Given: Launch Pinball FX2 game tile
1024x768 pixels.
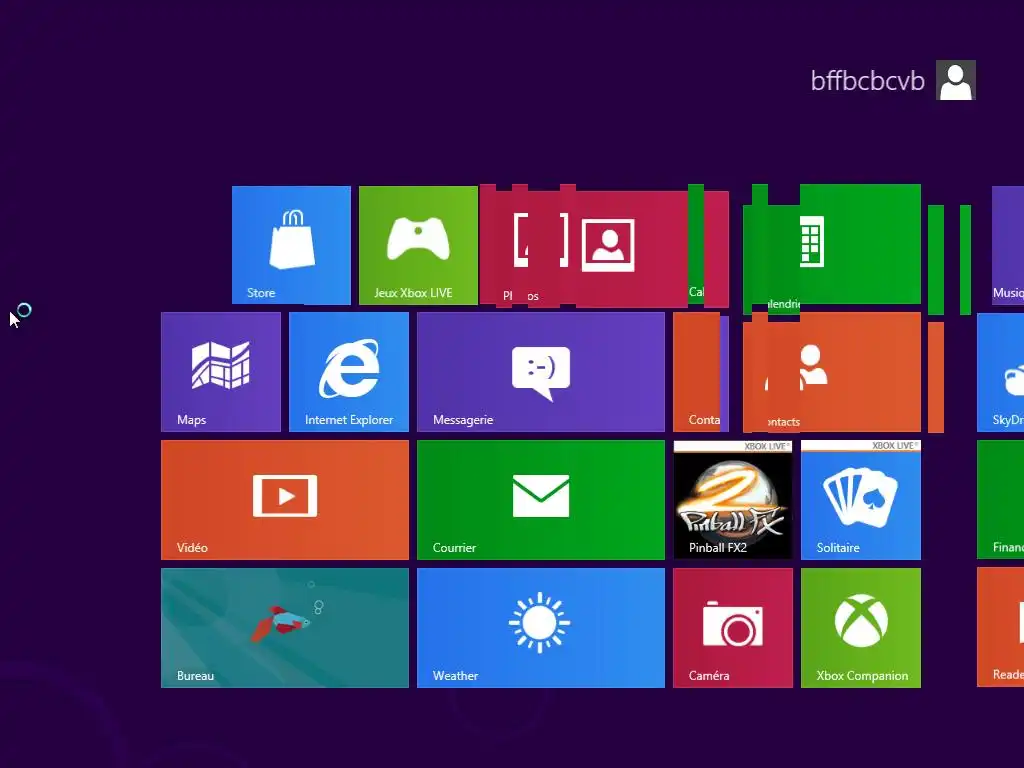Looking at the screenshot, I should coord(733,500).
